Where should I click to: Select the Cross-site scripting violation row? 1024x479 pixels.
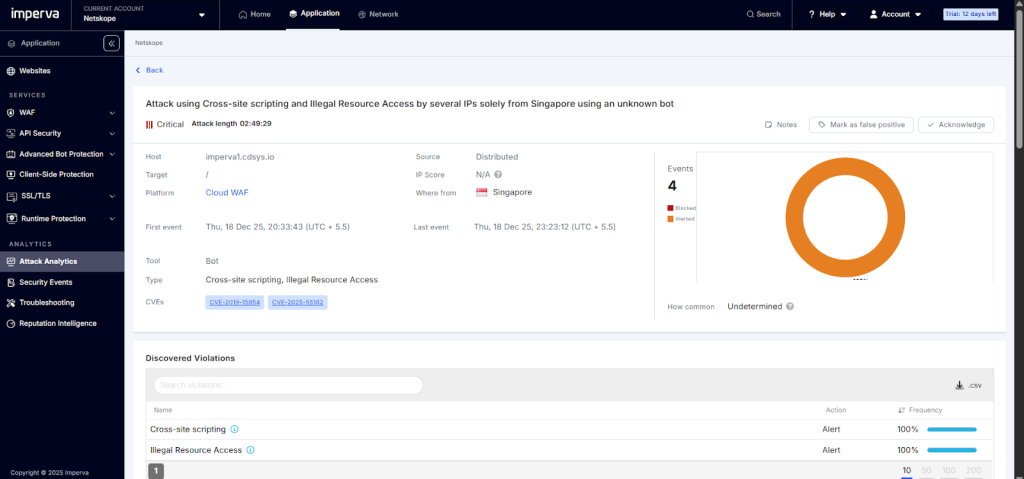click(569, 429)
